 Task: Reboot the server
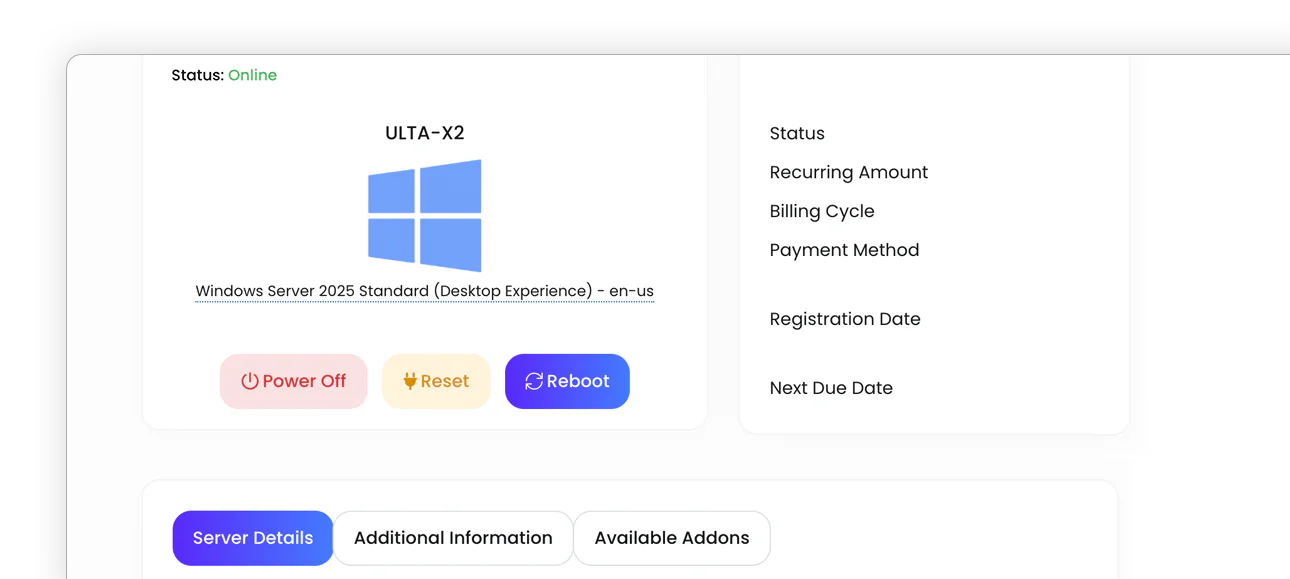click(x=567, y=381)
